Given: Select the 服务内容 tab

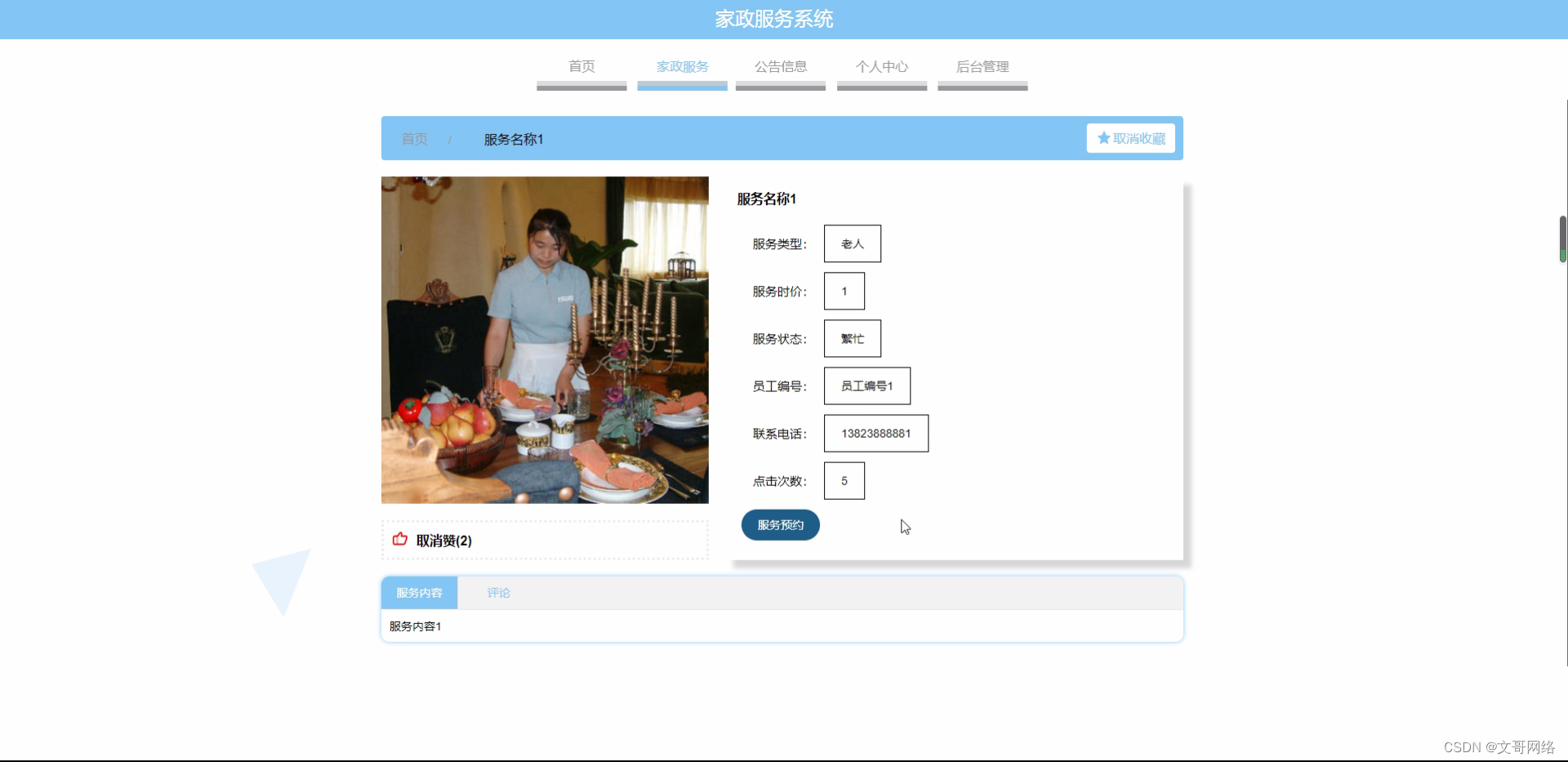Looking at the screenshot, I should click(x=419, y=593).
